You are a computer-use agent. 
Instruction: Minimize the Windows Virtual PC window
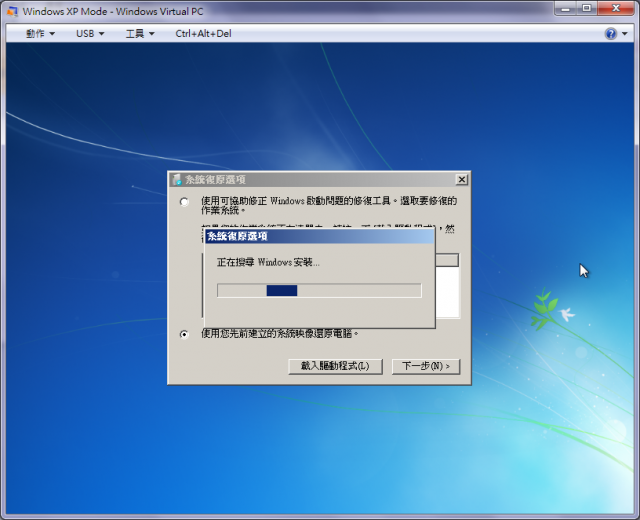(565, 9)
